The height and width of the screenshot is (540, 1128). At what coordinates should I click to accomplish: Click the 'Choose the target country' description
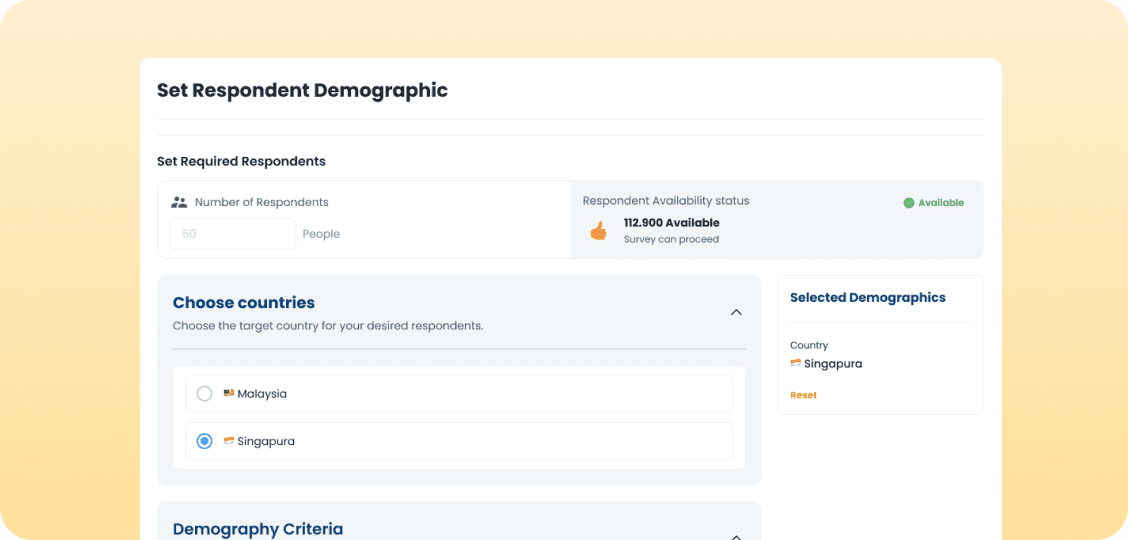(x=328, y=326)
